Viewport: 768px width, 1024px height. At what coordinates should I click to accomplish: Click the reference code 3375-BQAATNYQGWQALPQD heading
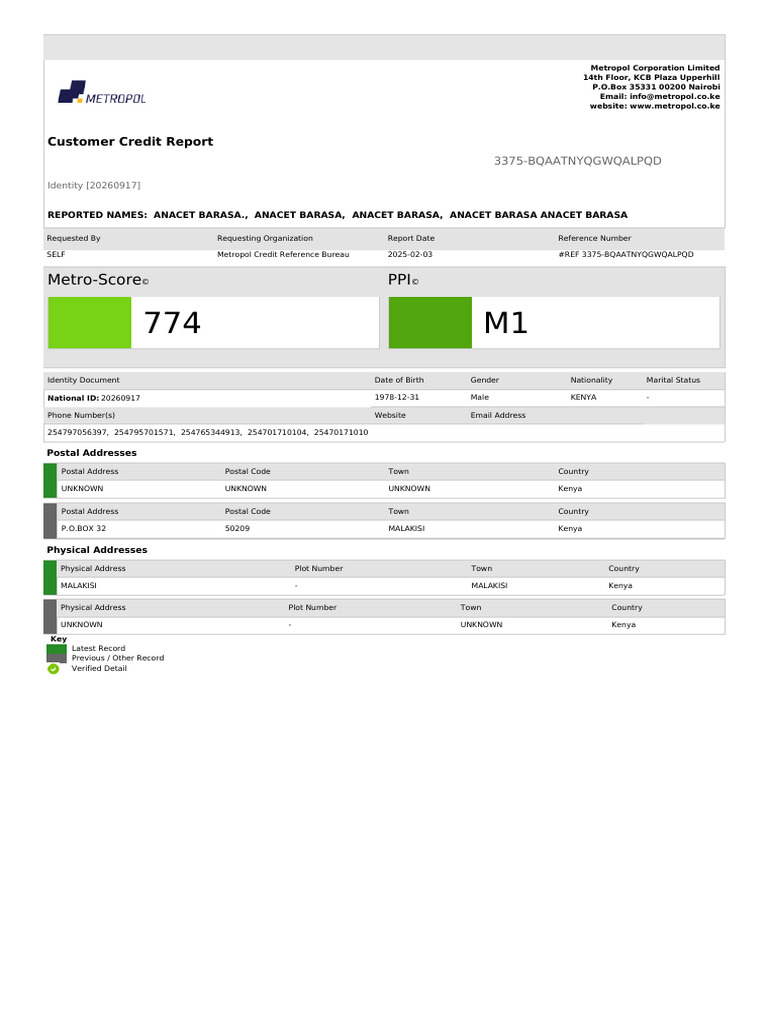click(x=577, y=161)
